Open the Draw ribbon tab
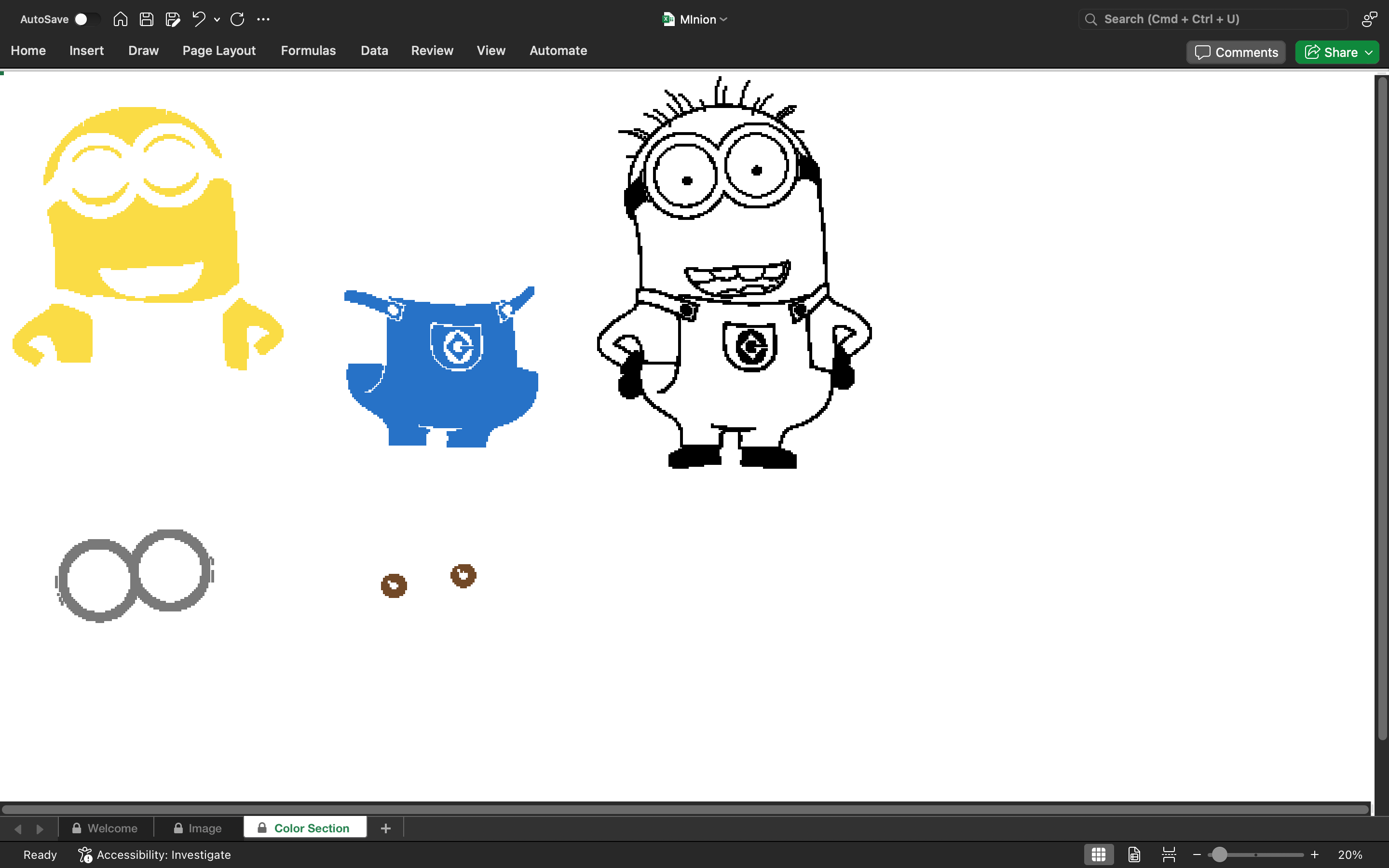 (x=144, y=51)
